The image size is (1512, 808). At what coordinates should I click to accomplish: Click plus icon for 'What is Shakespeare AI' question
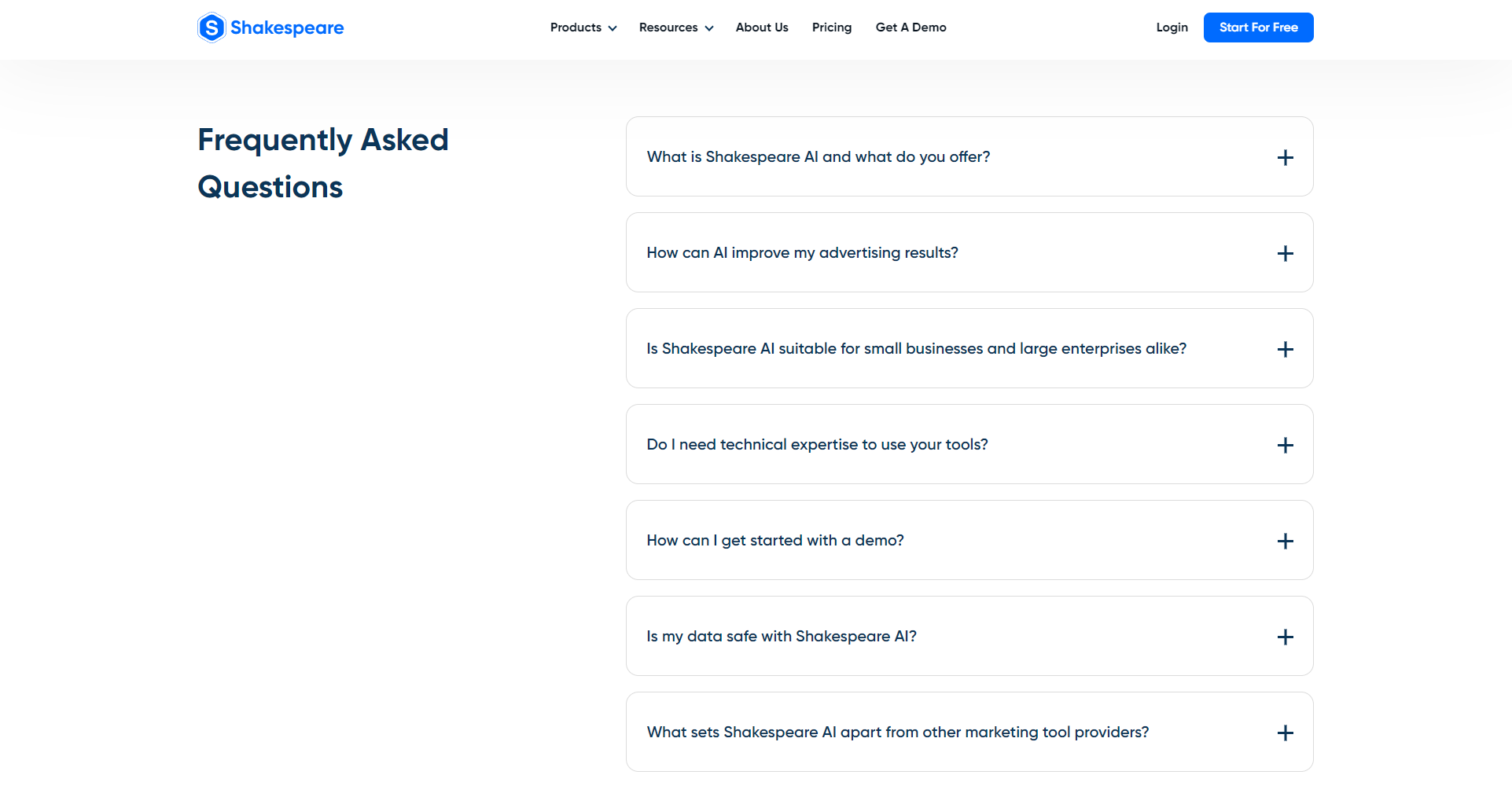coord(1285,157)
